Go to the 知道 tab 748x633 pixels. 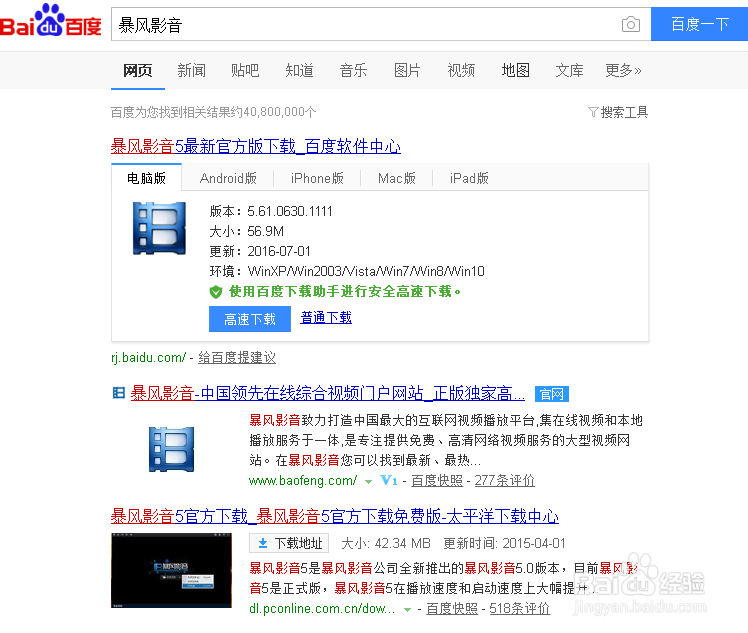pos(300,71)
